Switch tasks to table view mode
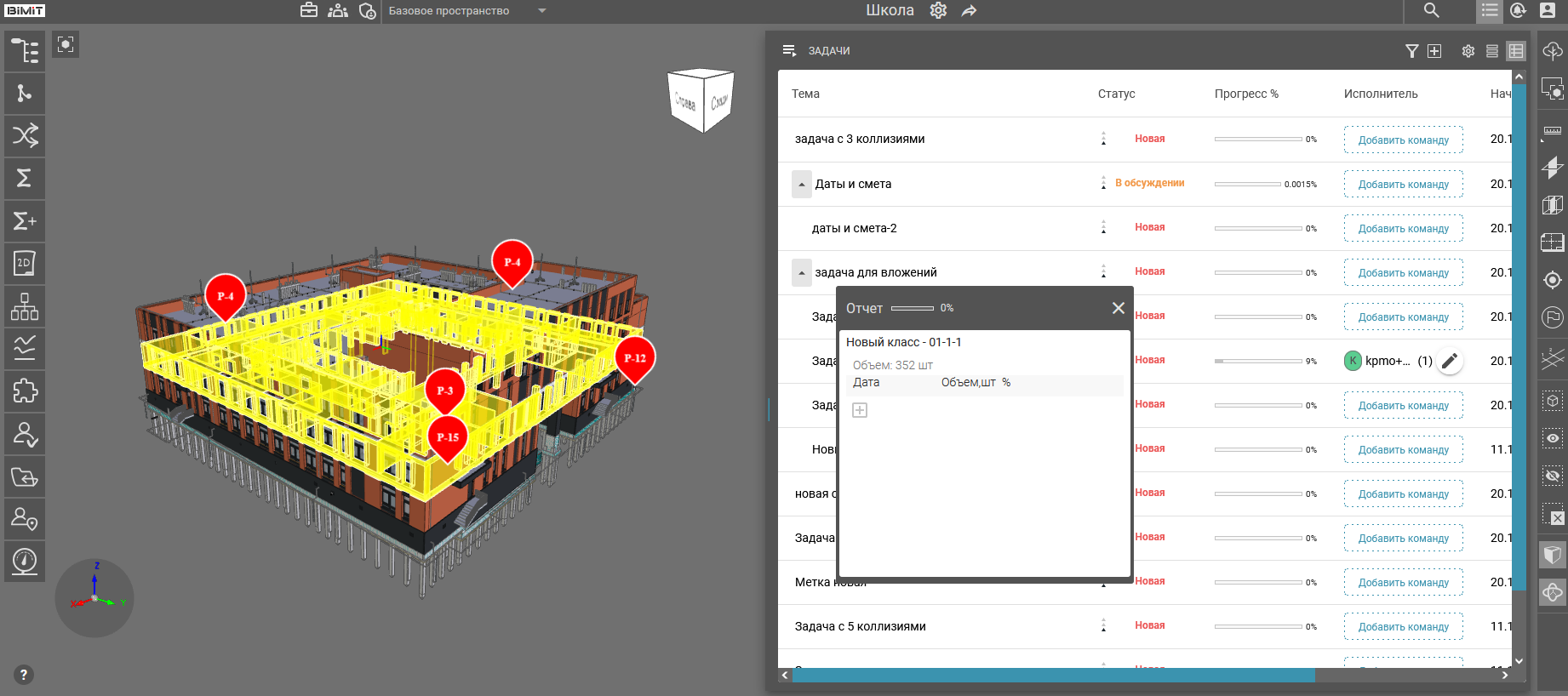 pyautogui.click(x=1516, y=51)
